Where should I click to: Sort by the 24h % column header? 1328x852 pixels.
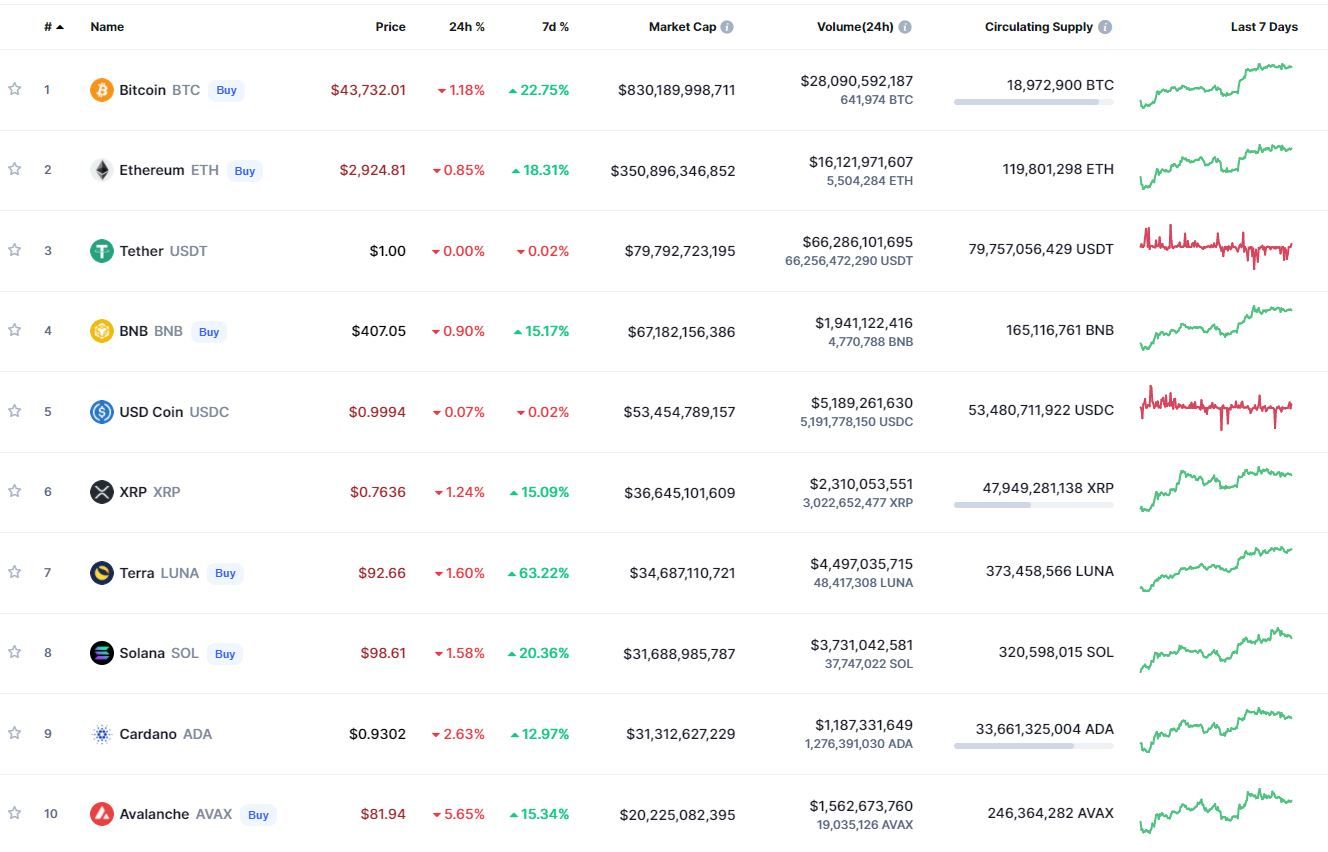click(467, 27)
